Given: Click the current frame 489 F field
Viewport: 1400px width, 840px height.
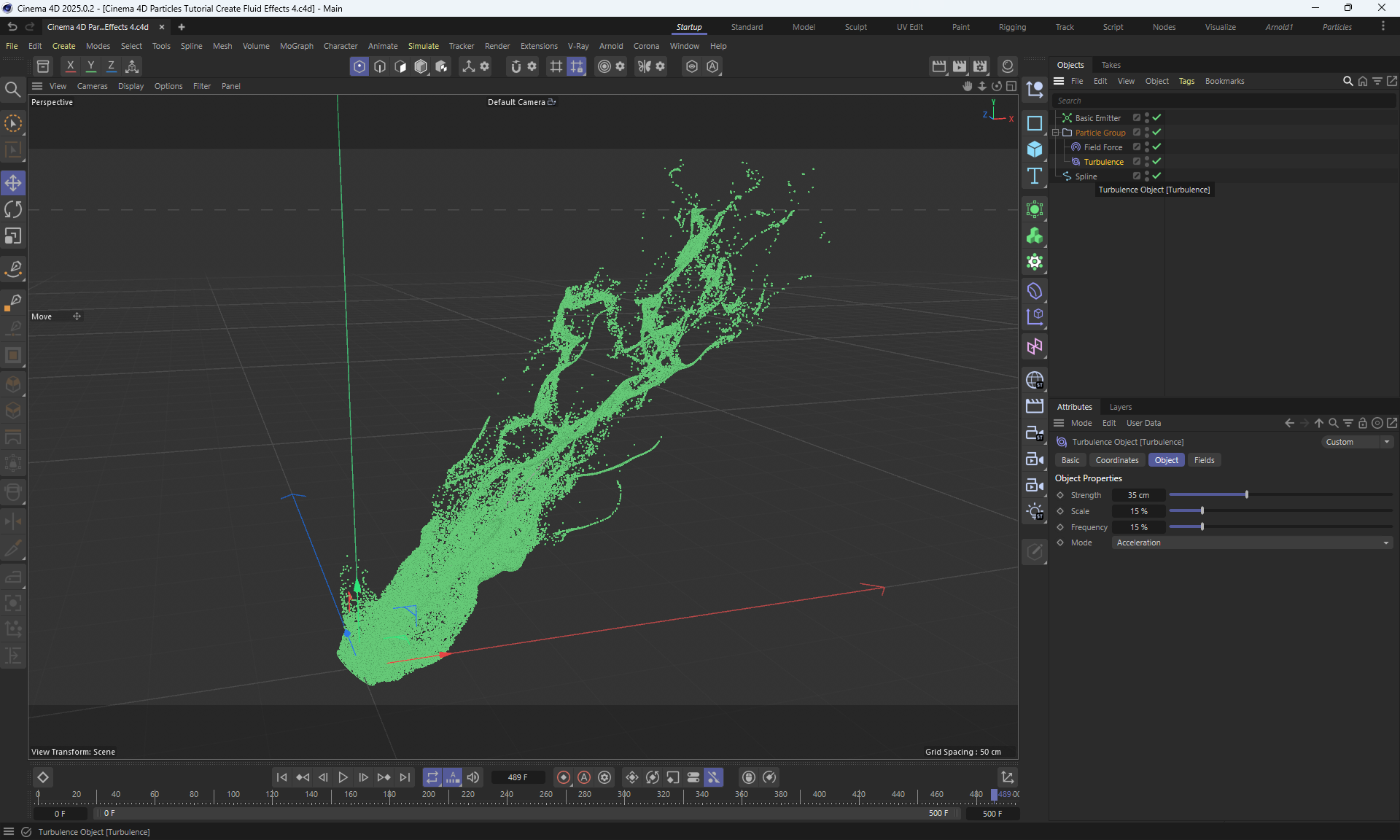Looking at the screenshot, I should (x=518, y=777).
